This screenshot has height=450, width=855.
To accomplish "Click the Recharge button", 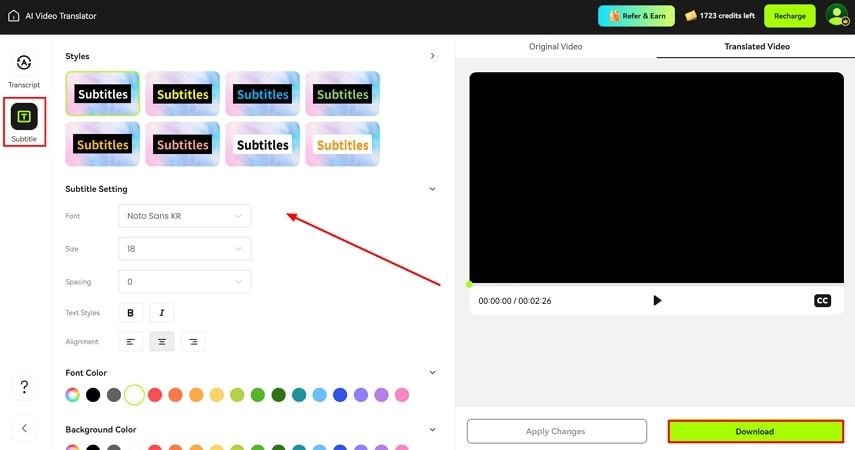I will click(x=790, y=16).
